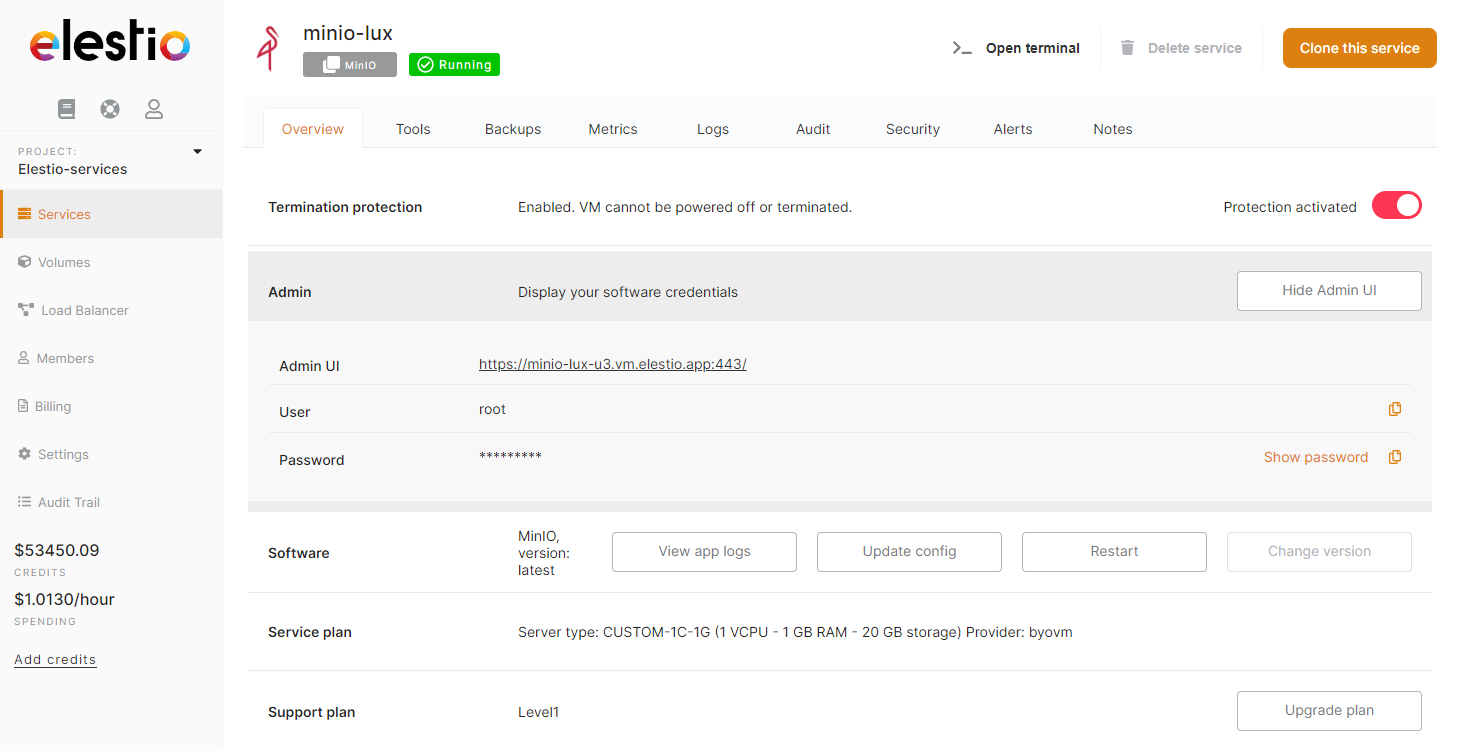Click the Add credits link
The image size is (1457, 751).
tap(55, 660)
